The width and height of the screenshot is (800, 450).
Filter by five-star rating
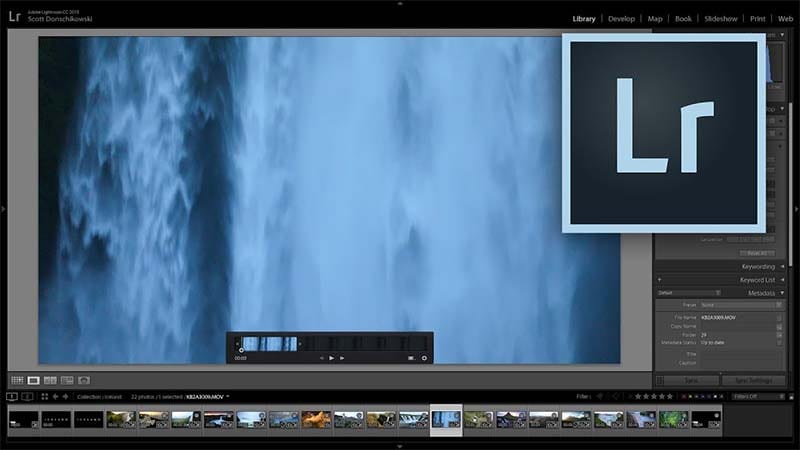tap(670, 396)
